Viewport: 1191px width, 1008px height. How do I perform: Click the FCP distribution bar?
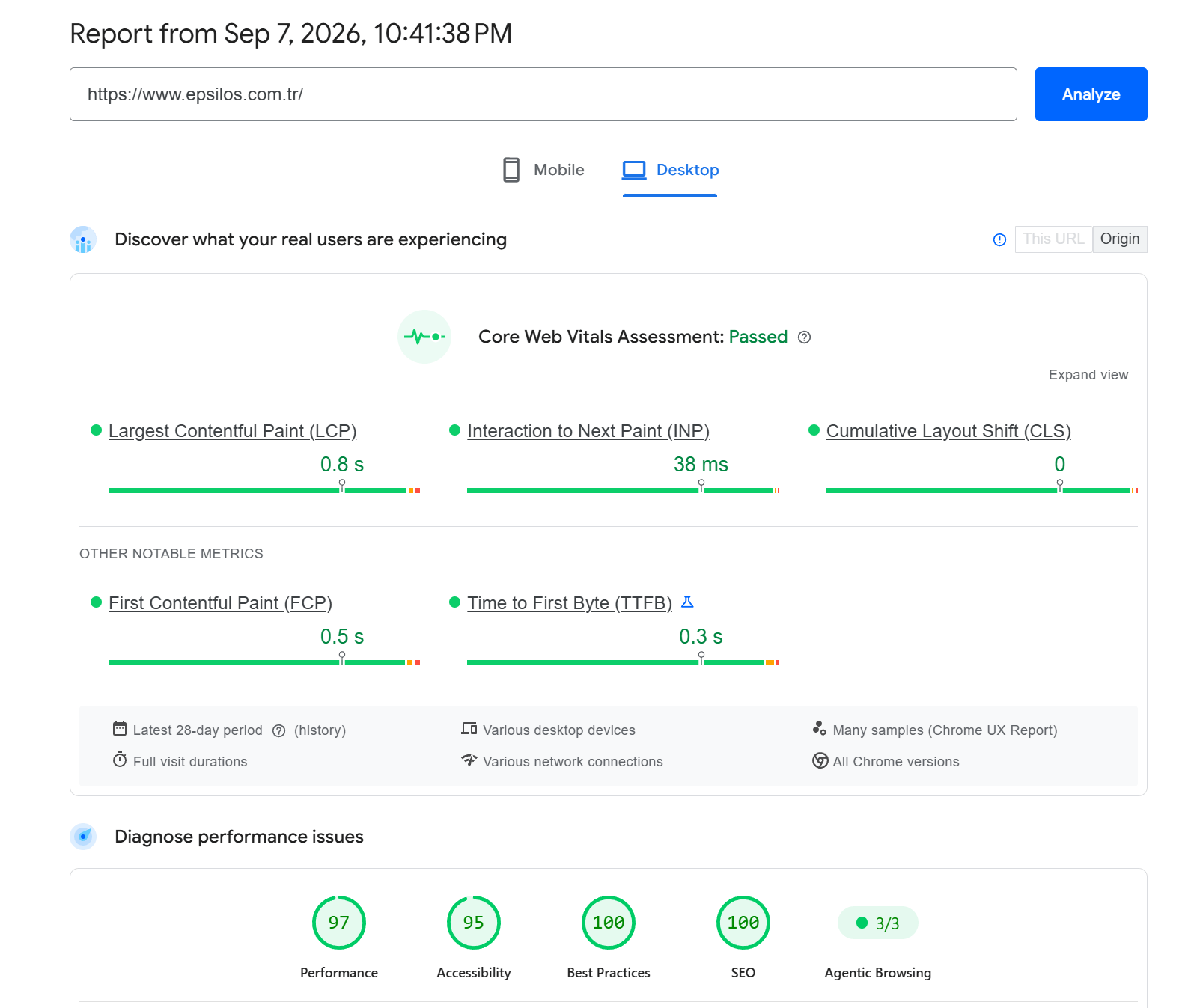click(264, 662)
